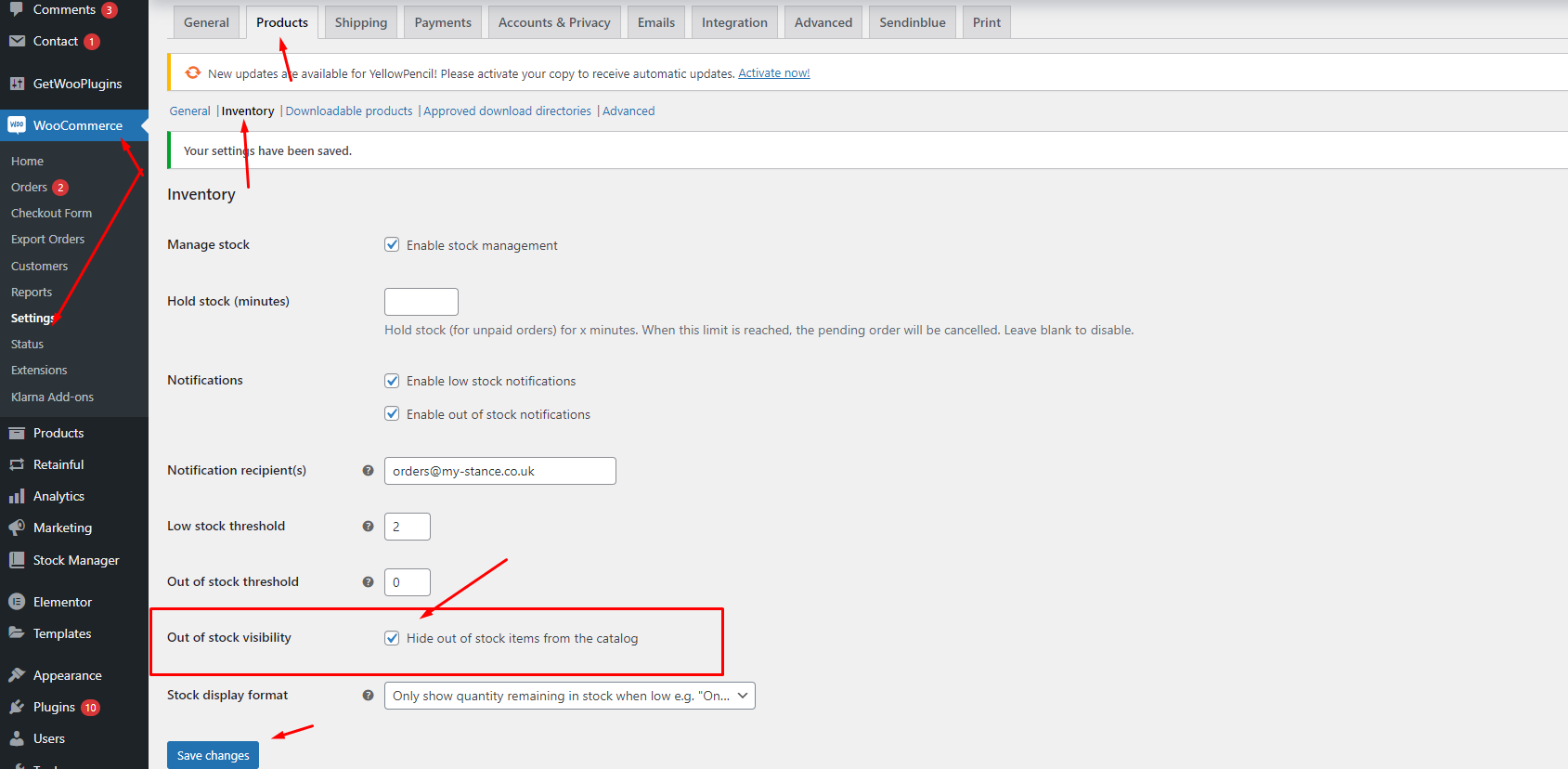Click help tooltip icon for Notification recipient(s)
This screenshot has height=769, width=1568.
pyautogui.click(x=368, y=471)
